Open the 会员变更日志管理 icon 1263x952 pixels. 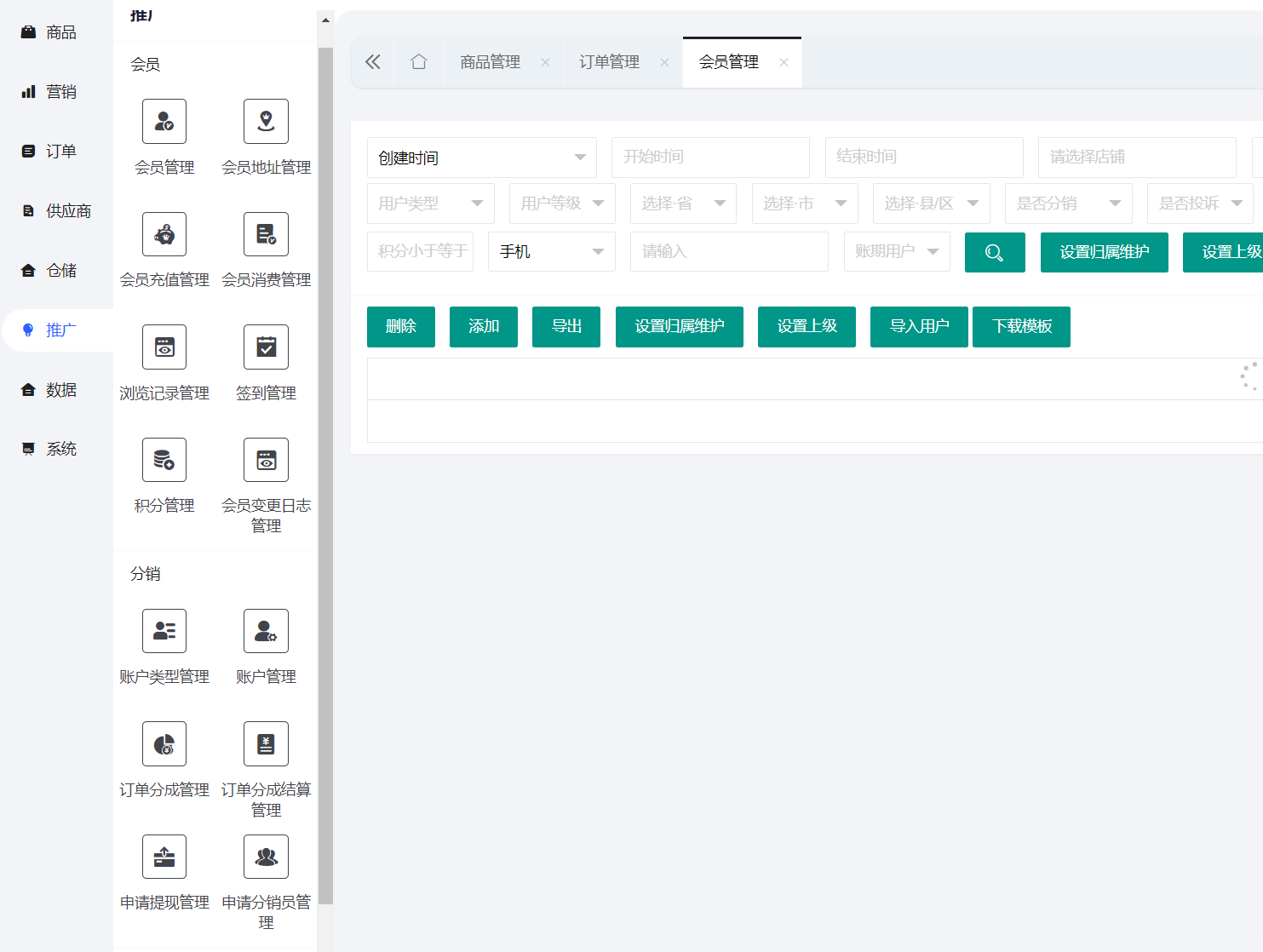coord(266,460)
